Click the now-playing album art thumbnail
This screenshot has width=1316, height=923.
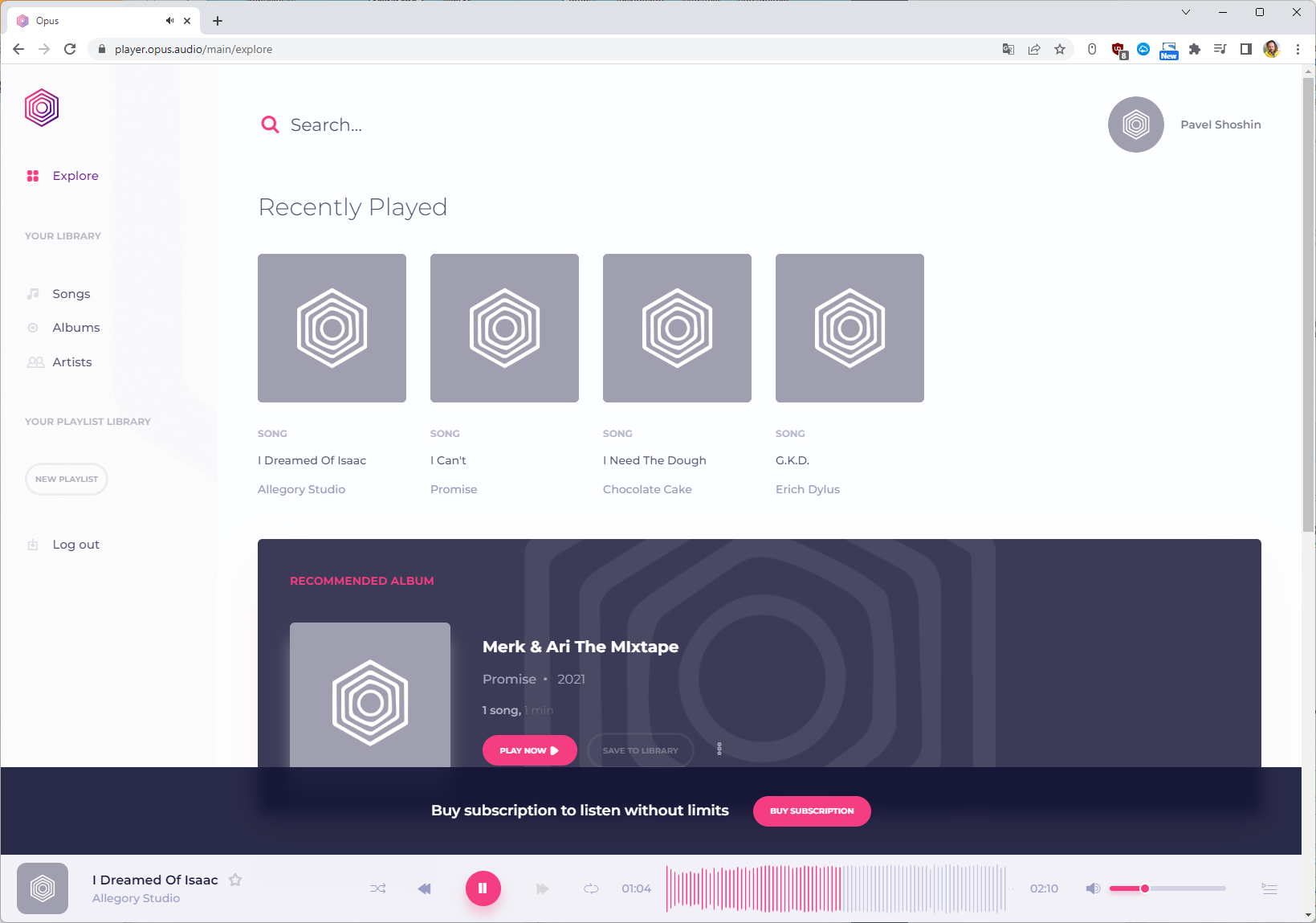click(43, 888)
